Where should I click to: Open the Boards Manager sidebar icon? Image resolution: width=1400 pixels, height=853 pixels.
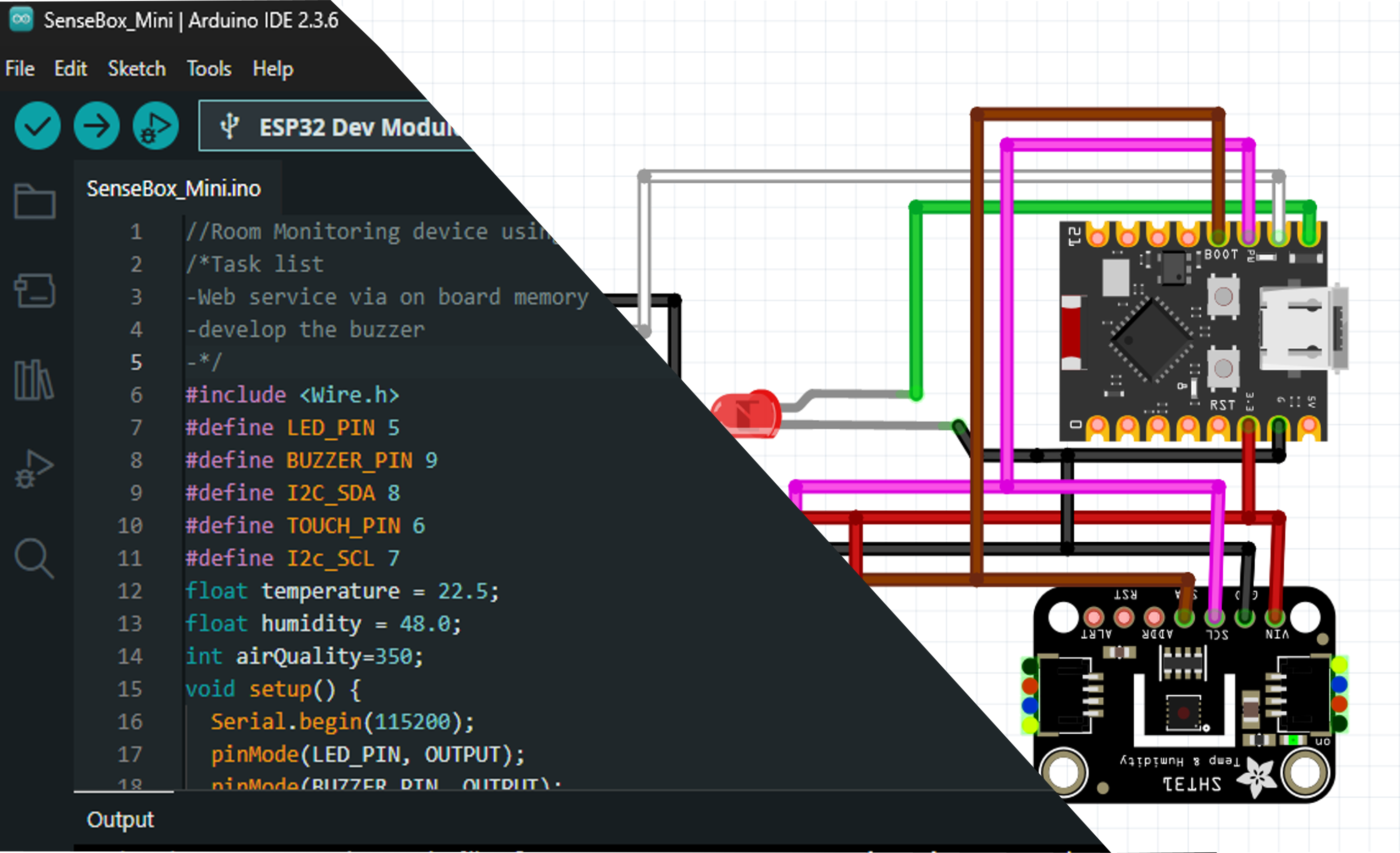35,290
